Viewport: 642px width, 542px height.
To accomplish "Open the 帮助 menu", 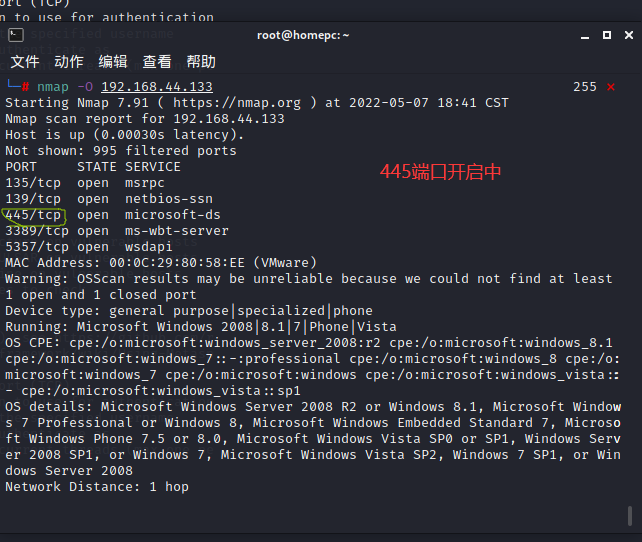I will point(201,62).
